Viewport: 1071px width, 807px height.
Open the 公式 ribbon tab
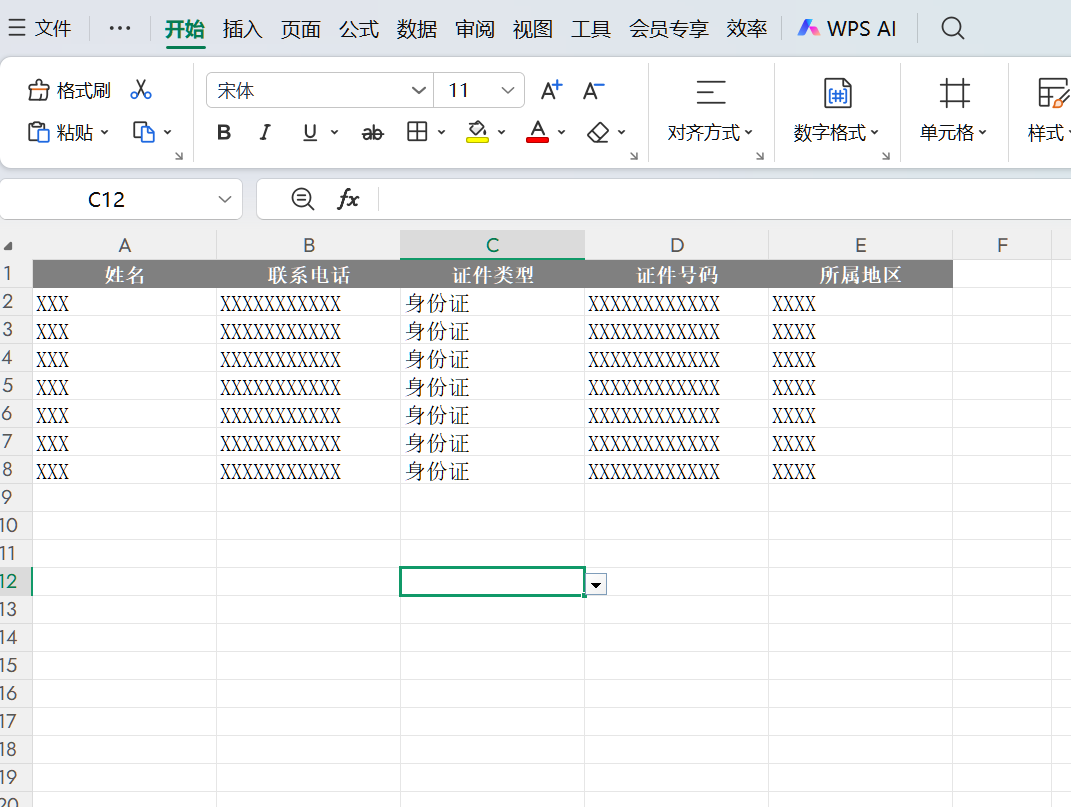(x=359, y=29)
